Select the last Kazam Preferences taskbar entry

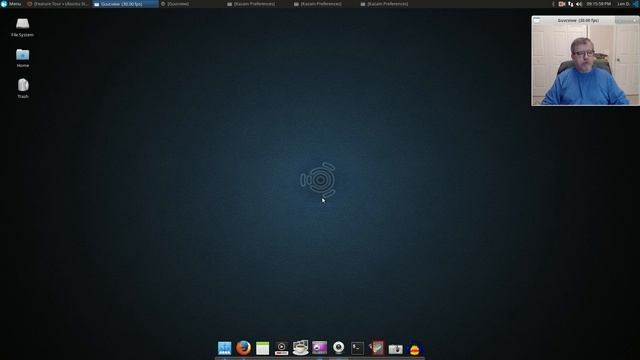[x=392, y=4]
